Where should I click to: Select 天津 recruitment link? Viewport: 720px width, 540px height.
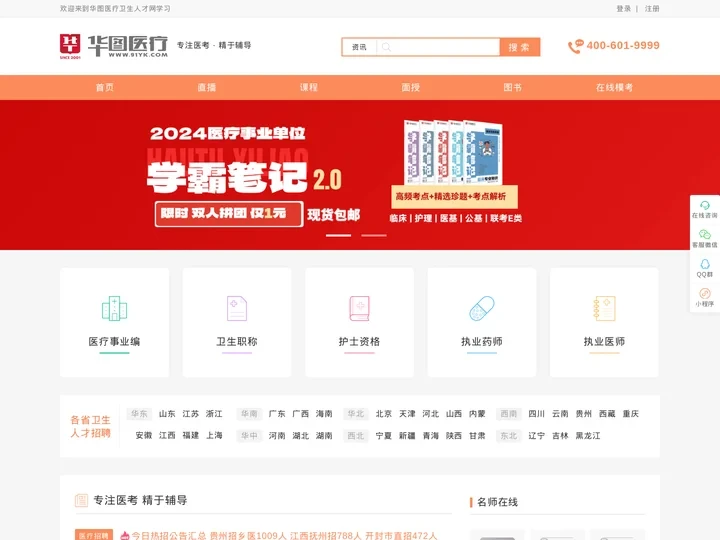(x=407, y=414)
